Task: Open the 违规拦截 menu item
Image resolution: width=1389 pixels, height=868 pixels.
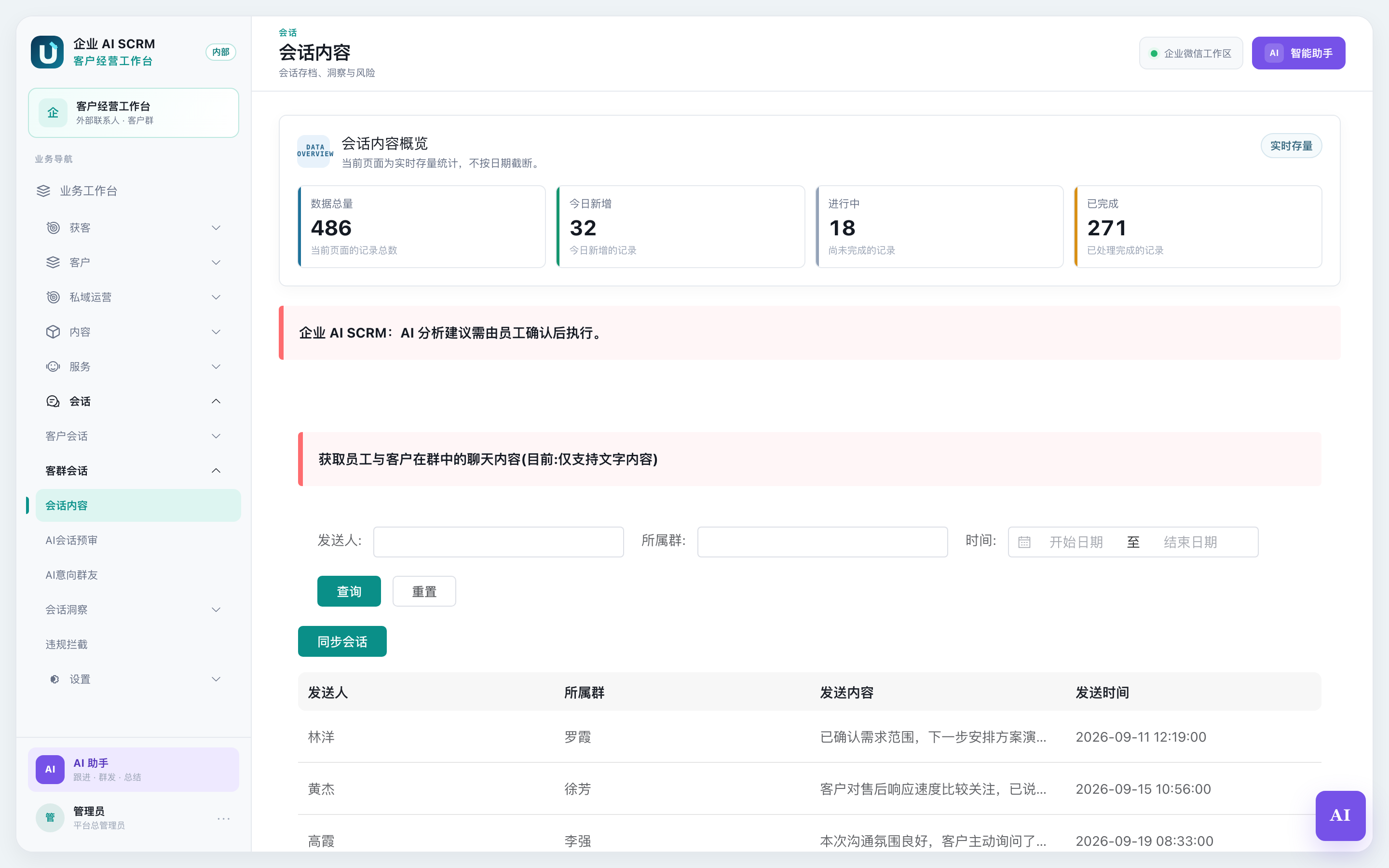Action: 138,644
